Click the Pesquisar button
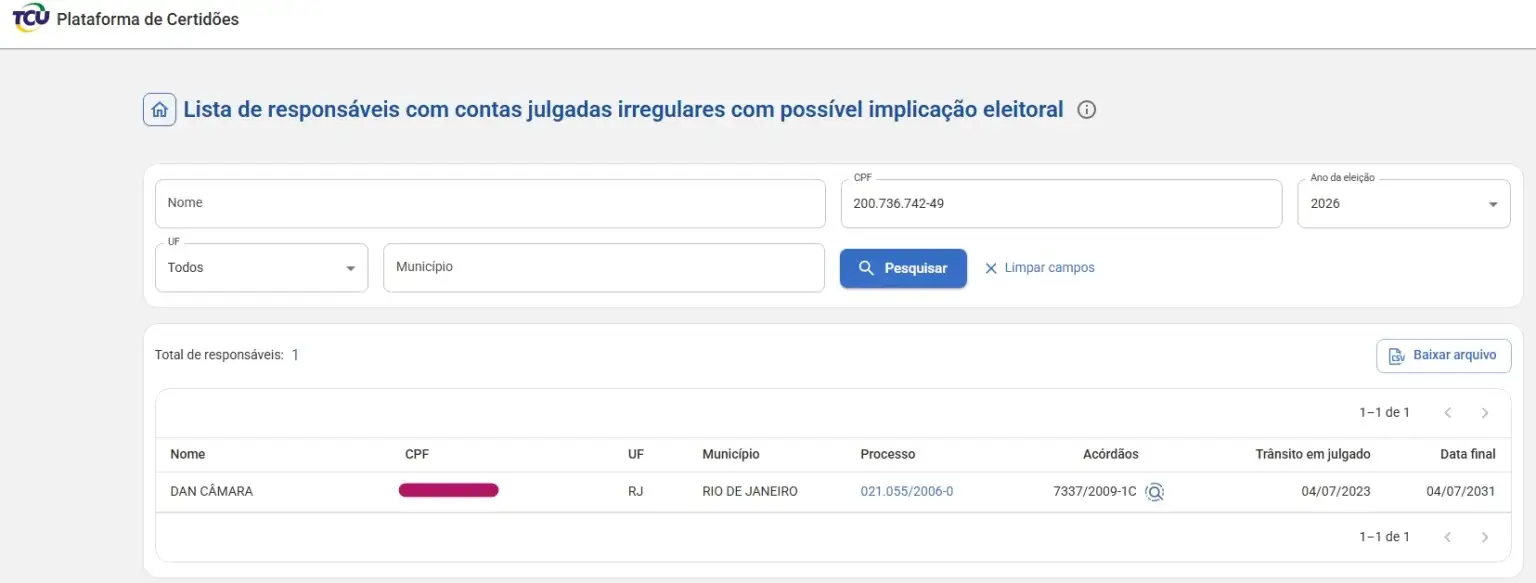1536x583 pixels. click(903, 268)
